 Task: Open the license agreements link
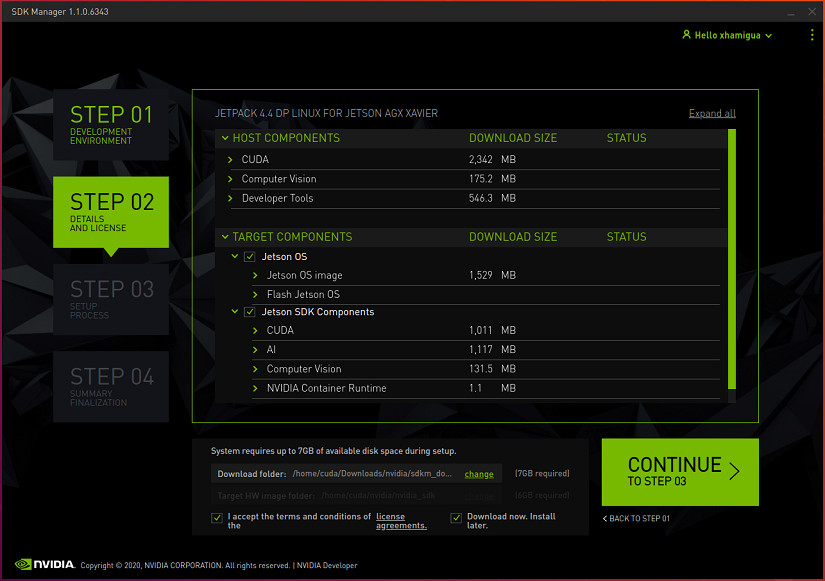[x=401, y=521]
